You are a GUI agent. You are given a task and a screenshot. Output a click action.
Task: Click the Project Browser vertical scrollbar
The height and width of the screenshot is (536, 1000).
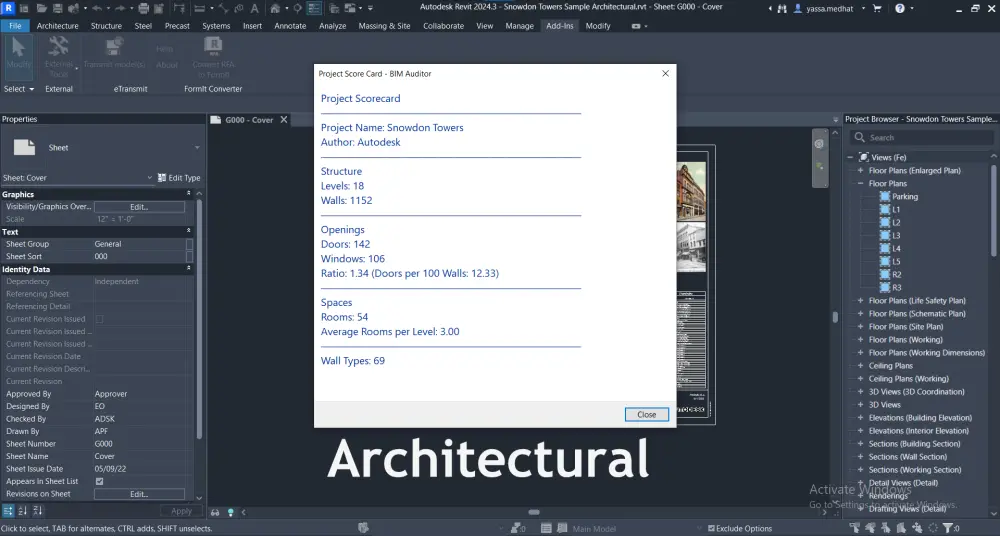coord(994,211)
